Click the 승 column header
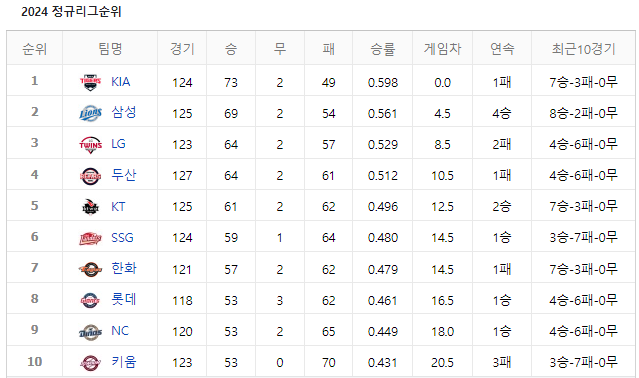Screen dimensions: 639x378 coord(231,49)
